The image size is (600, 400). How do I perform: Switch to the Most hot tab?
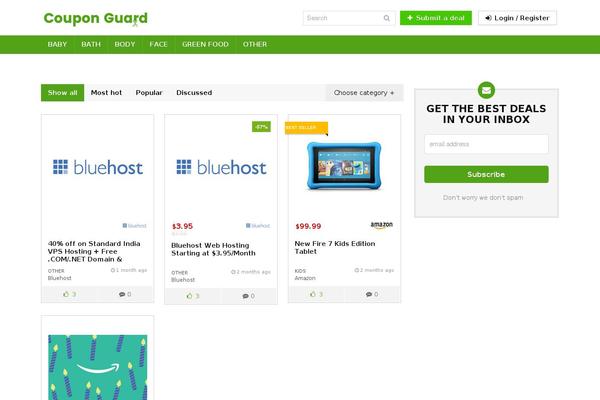(106, 93)
